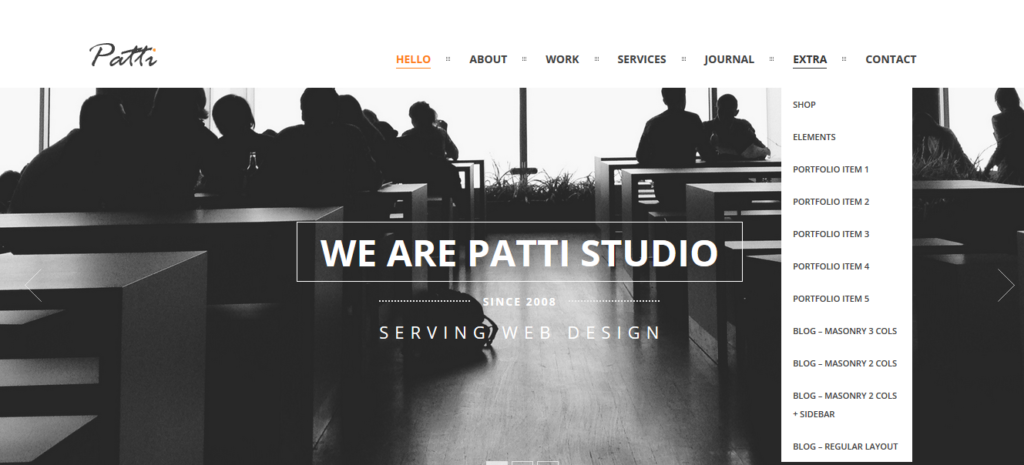Expand the Extra dropdown menu
Image resolution: width=1024 pixels, height=465 pixels.
click(810, 59)
